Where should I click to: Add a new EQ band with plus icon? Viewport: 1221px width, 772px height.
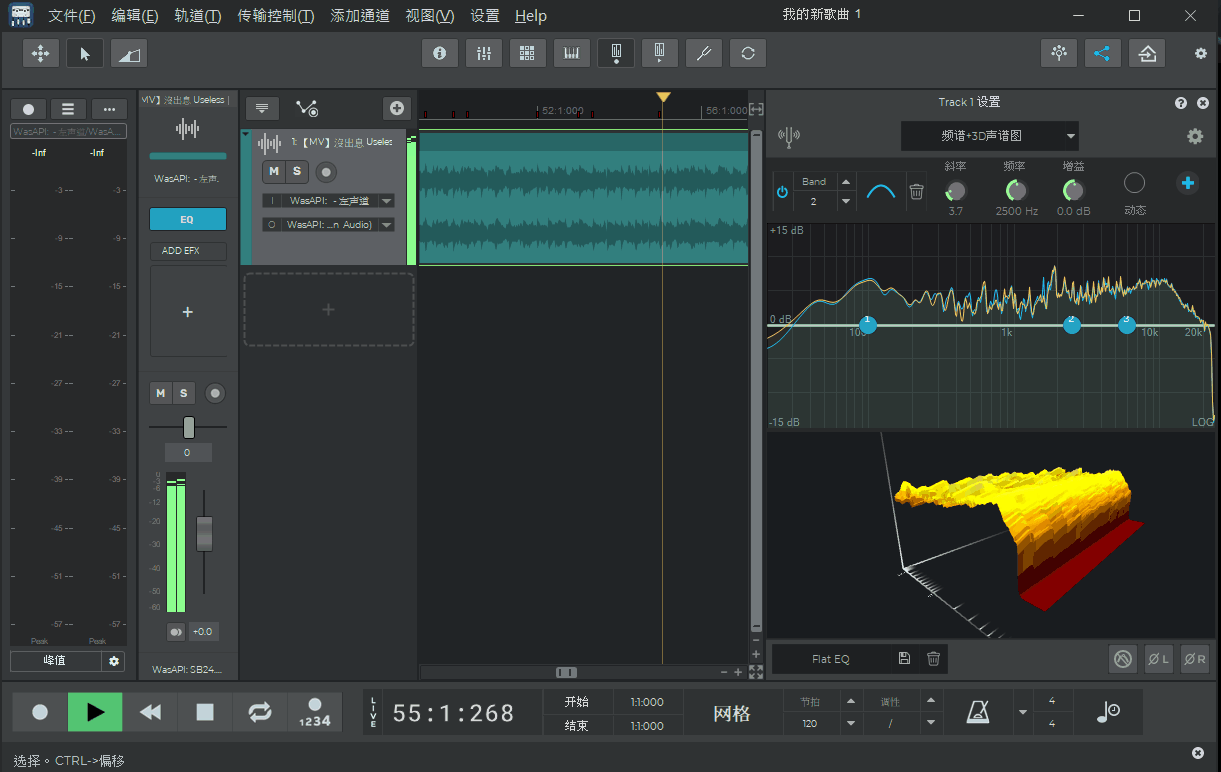[1187, 183]
